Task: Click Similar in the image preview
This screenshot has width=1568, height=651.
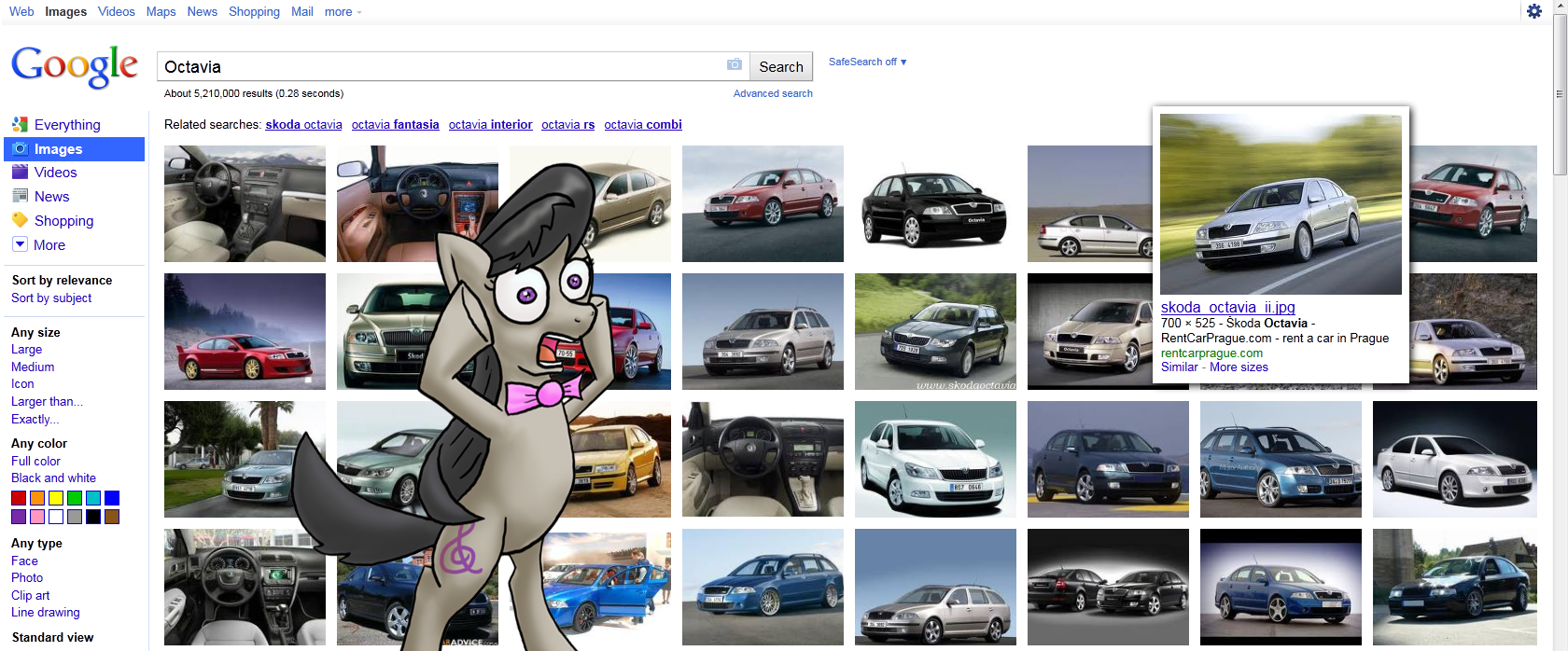Action: click(x=1179, y=367)
